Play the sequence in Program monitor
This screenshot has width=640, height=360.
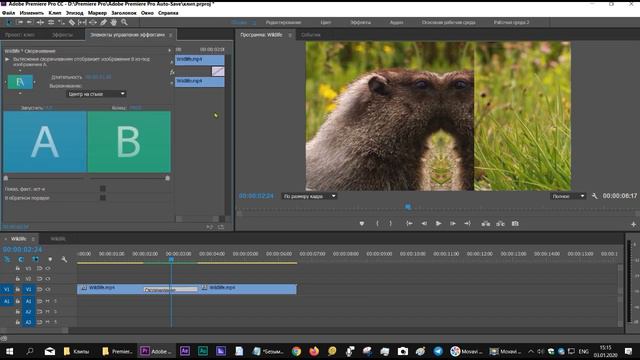[438, 224]
